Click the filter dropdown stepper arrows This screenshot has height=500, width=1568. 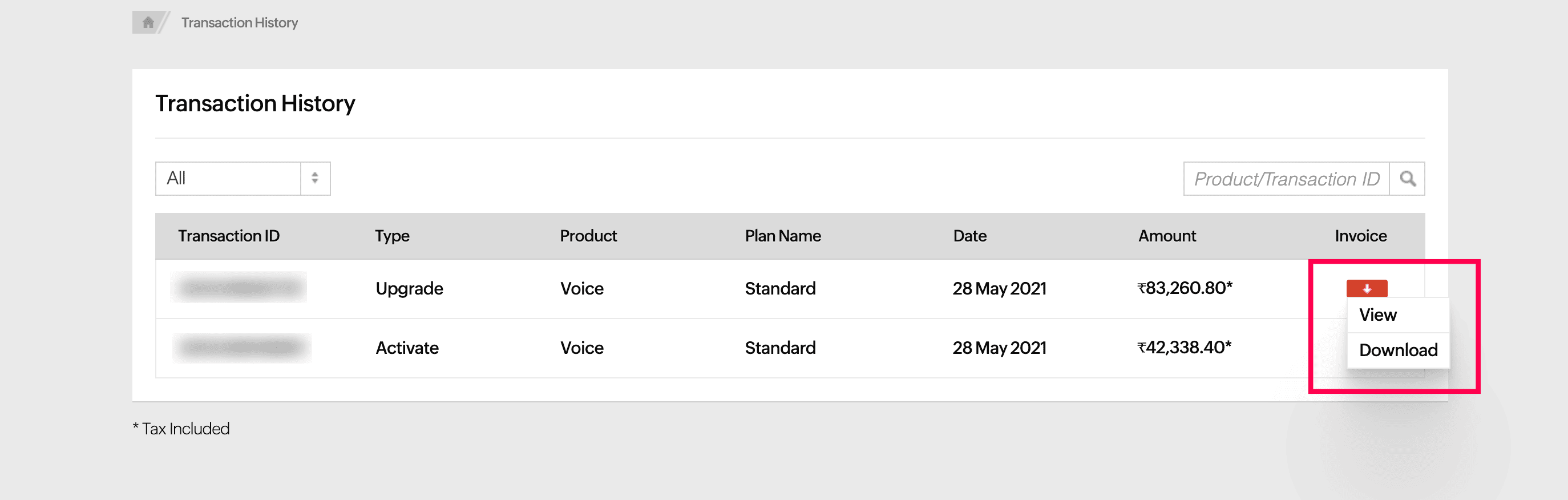[x=315, y=179]
